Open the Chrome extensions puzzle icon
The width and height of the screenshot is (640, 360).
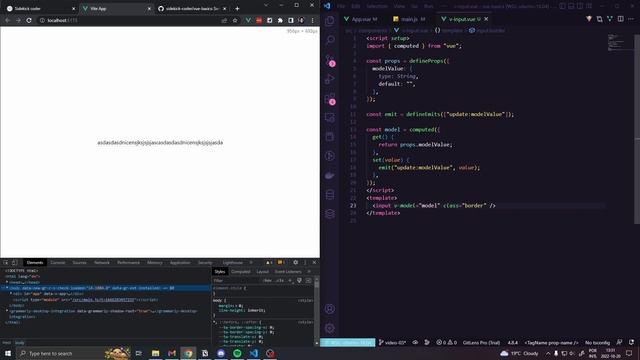(280, 20)
